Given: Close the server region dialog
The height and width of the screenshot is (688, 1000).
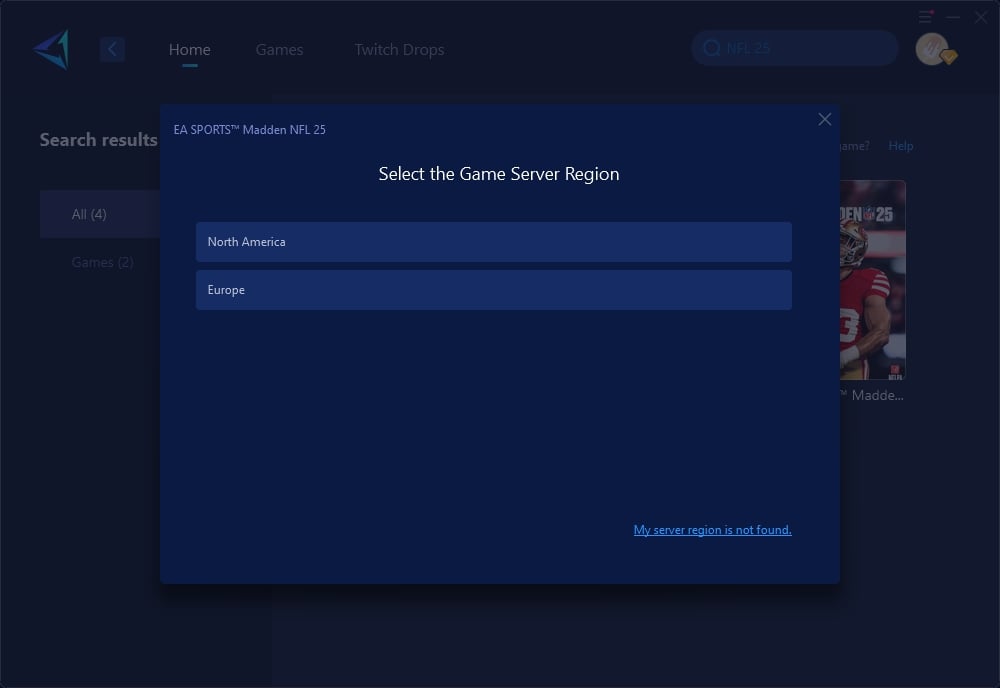Looking at the screenshot, I should coord(825,119).
